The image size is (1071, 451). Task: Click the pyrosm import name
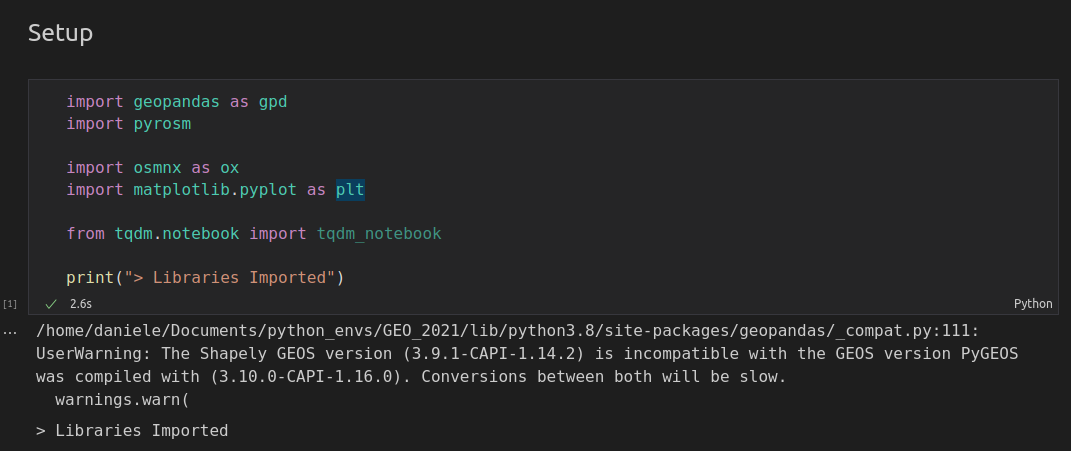pos(162,124)
